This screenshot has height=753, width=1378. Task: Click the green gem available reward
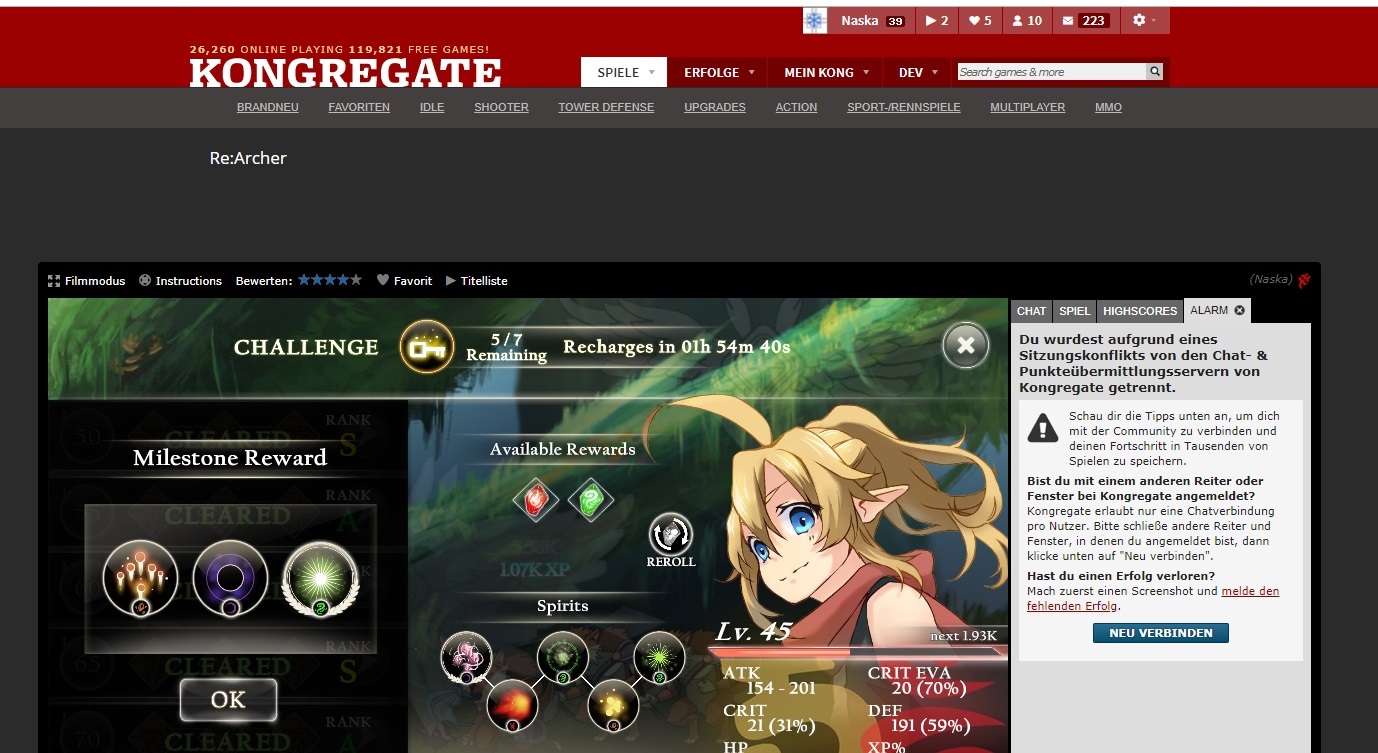pos(591,500)
